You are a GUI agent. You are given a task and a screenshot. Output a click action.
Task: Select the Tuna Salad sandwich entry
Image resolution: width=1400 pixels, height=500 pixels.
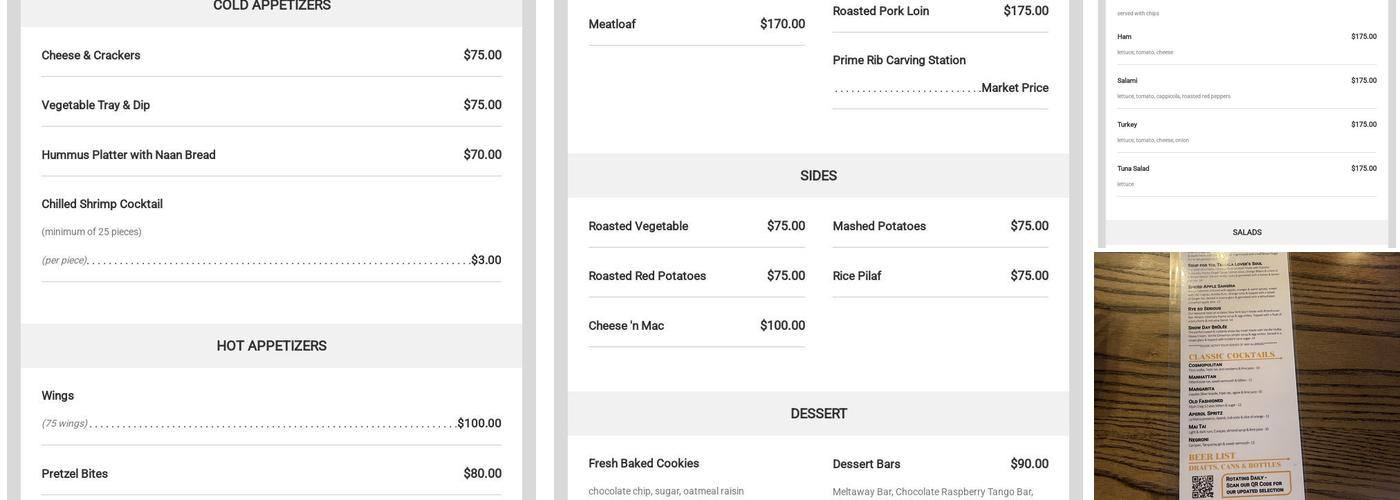tap(1133, 168)
